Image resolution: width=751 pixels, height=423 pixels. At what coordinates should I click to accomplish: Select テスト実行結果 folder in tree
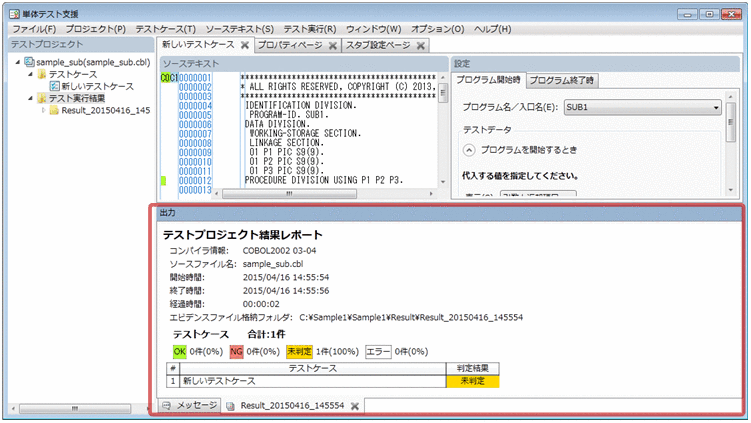click(x=77, y=98)
